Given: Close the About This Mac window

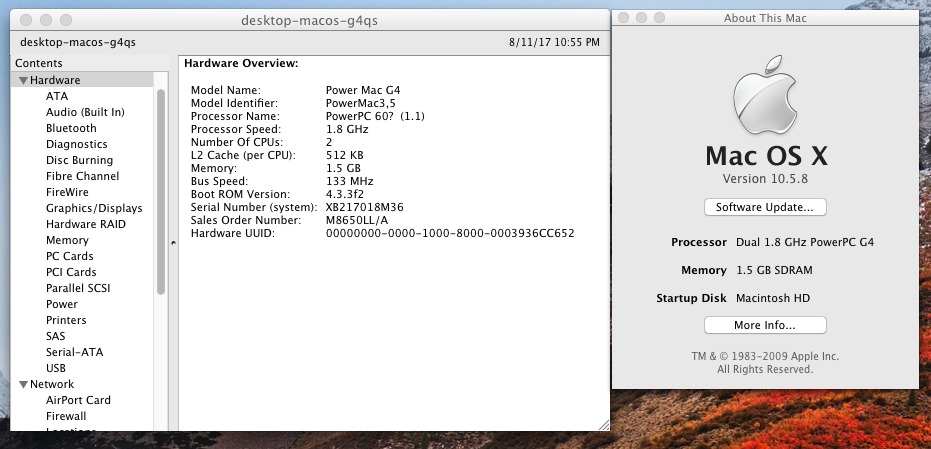Looking at the screenshot, I should tap(623, 18).
